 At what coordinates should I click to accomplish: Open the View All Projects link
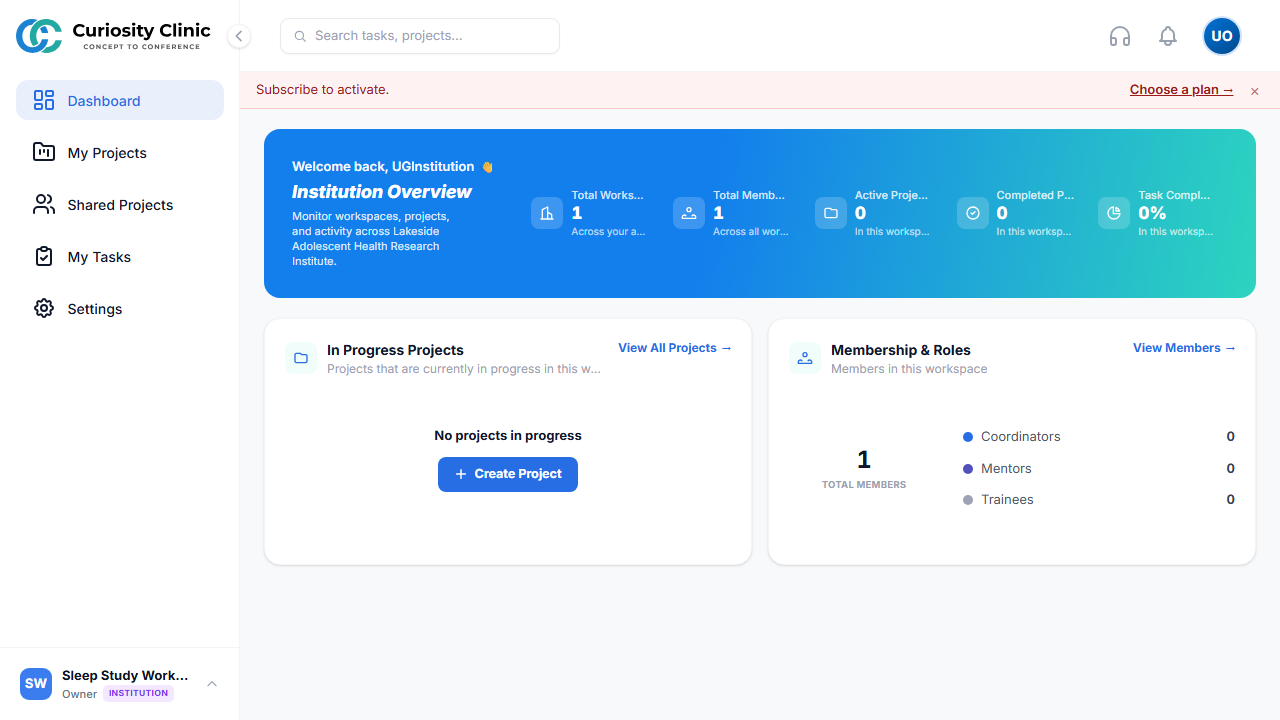pos(675,348)
